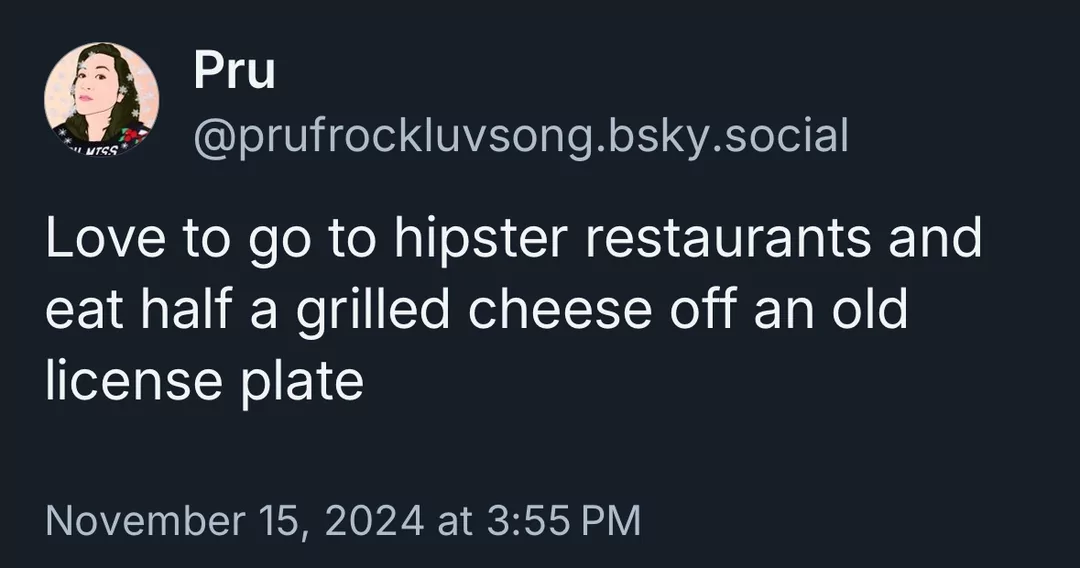Click the words grilled cheese
This screenshot has width=1080, height=568.
coord(475,311)
